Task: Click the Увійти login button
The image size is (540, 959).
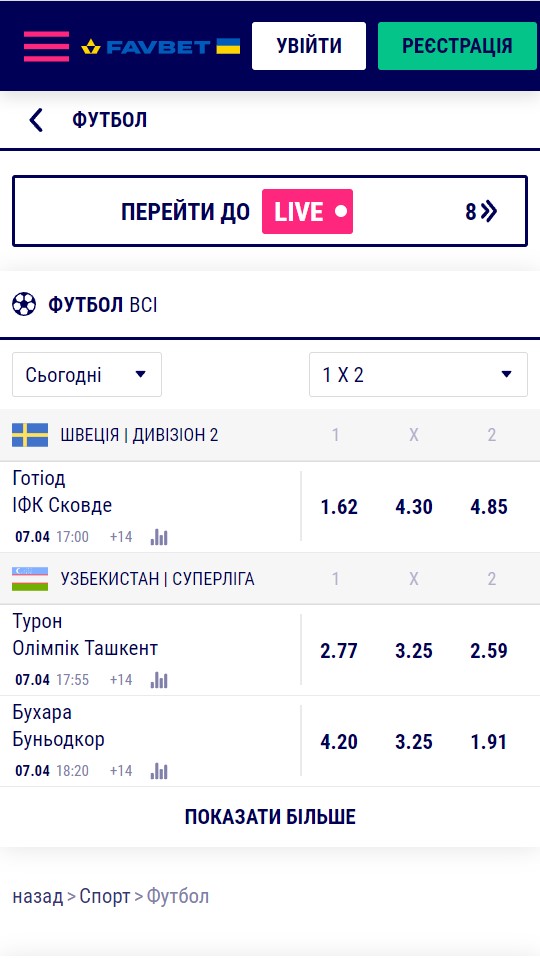Action: [x=309, y=46]
